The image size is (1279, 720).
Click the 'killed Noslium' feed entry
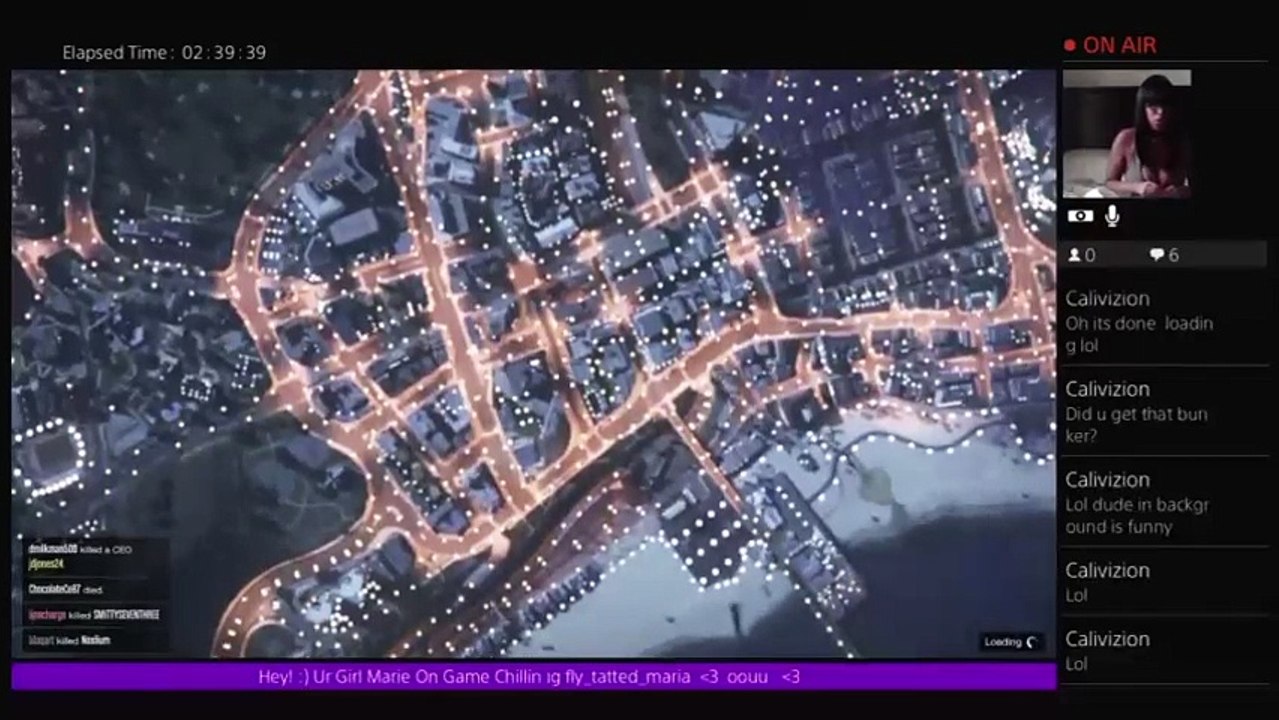(x=69, y=640)
